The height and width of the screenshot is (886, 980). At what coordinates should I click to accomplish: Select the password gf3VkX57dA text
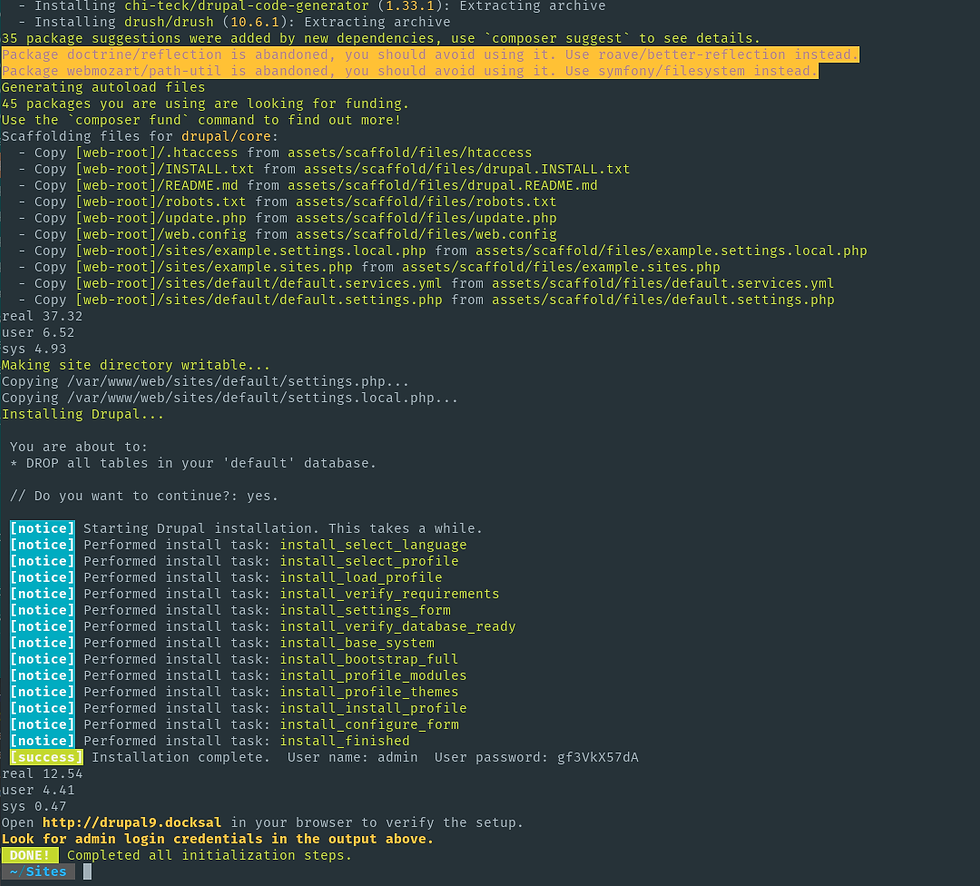point(598,757)
